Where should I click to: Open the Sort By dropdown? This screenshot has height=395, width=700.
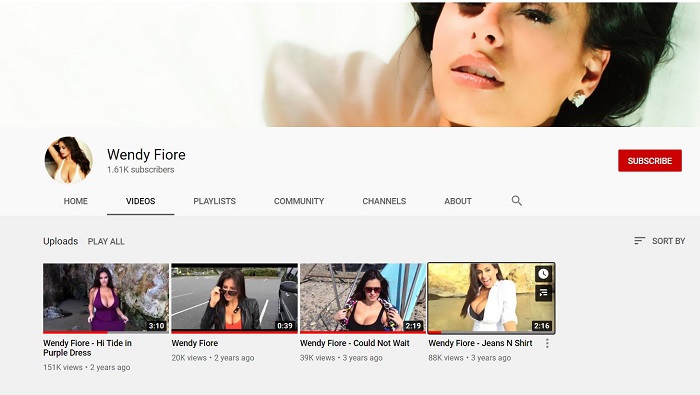point(659,241)
